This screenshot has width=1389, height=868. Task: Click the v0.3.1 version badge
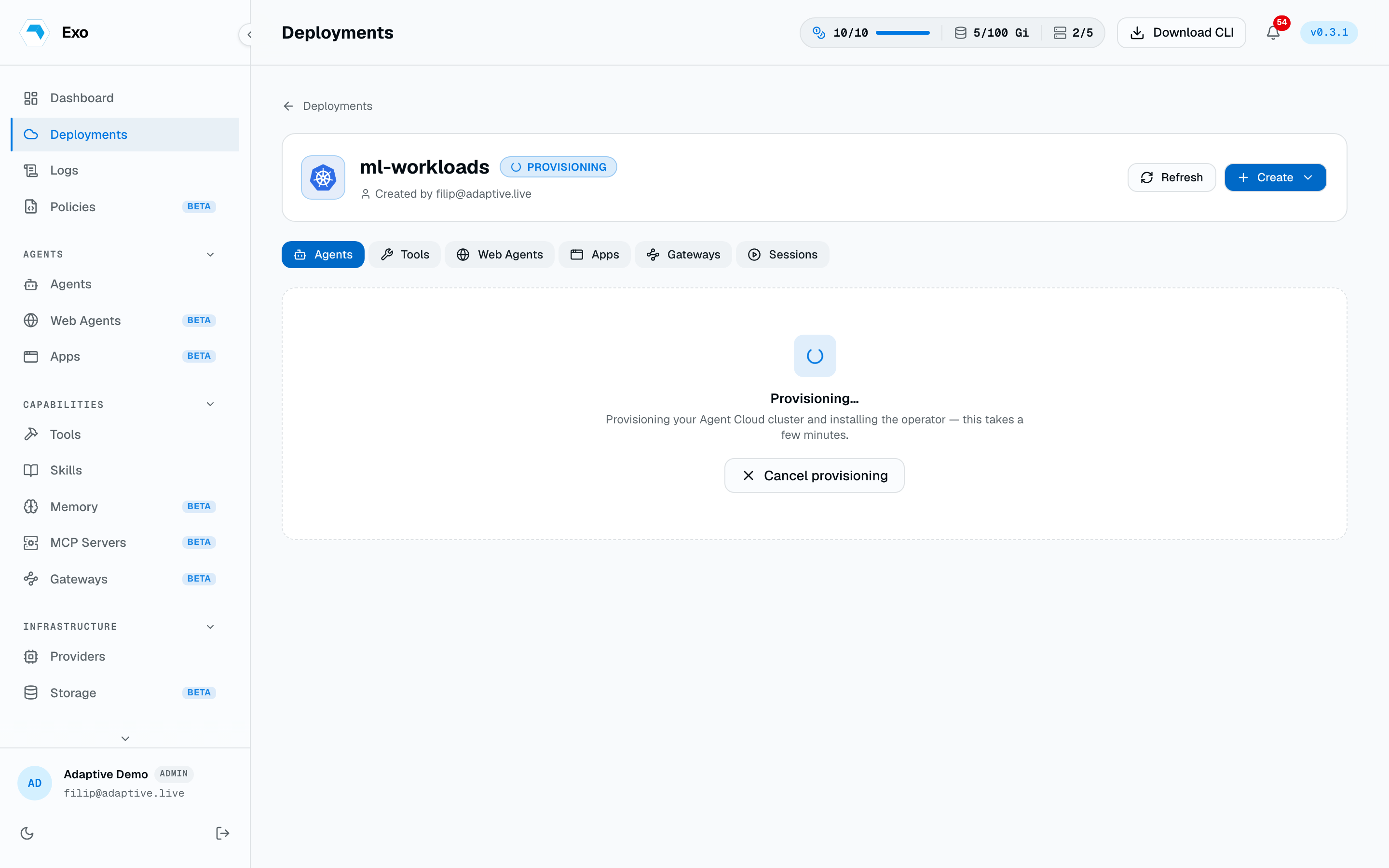1329,33
